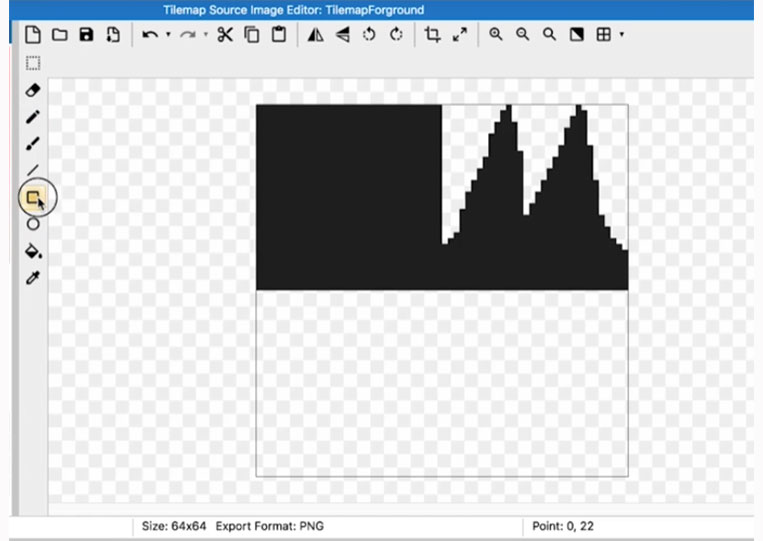
Task: Click the Resize image icon
Action: click(459, 35)
